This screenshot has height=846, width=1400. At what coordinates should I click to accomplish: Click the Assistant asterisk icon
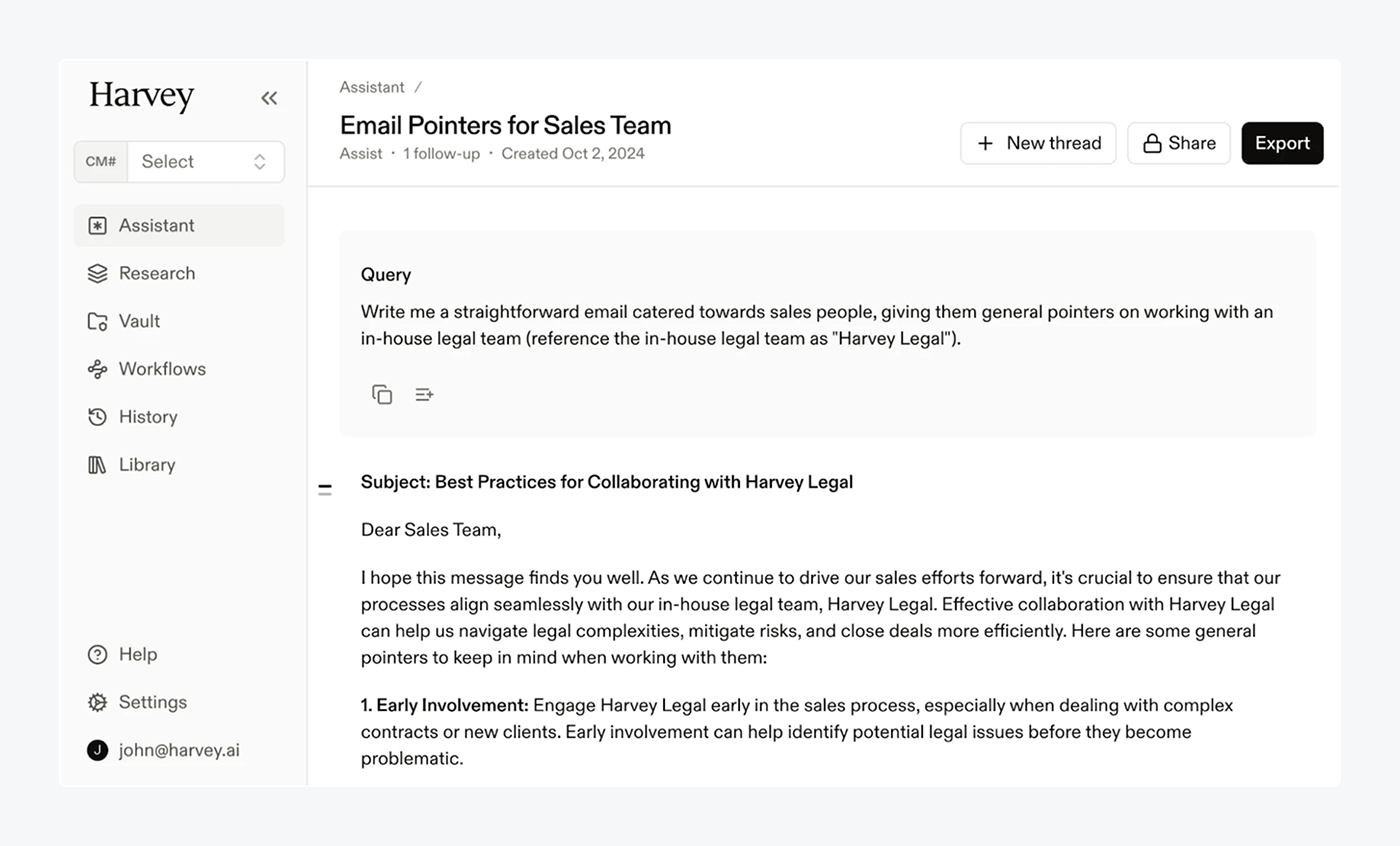(97, 226)
